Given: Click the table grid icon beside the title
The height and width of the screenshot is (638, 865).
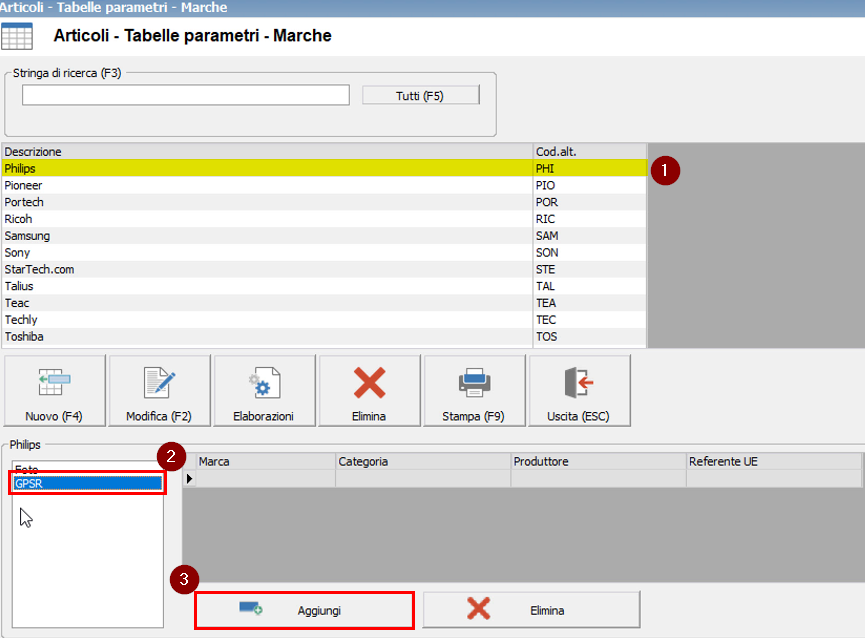Looking at the screenshot, I should click(x=17, y=36).
